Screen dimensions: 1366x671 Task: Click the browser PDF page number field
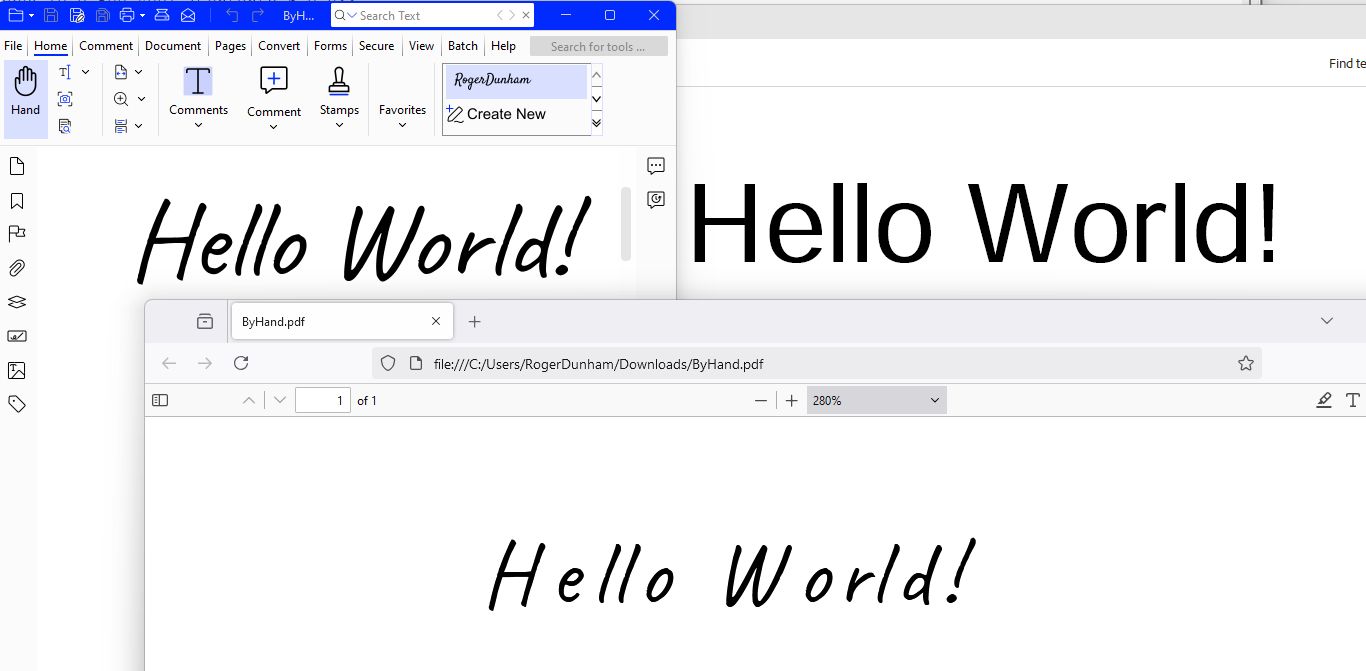tap(323, 400)
